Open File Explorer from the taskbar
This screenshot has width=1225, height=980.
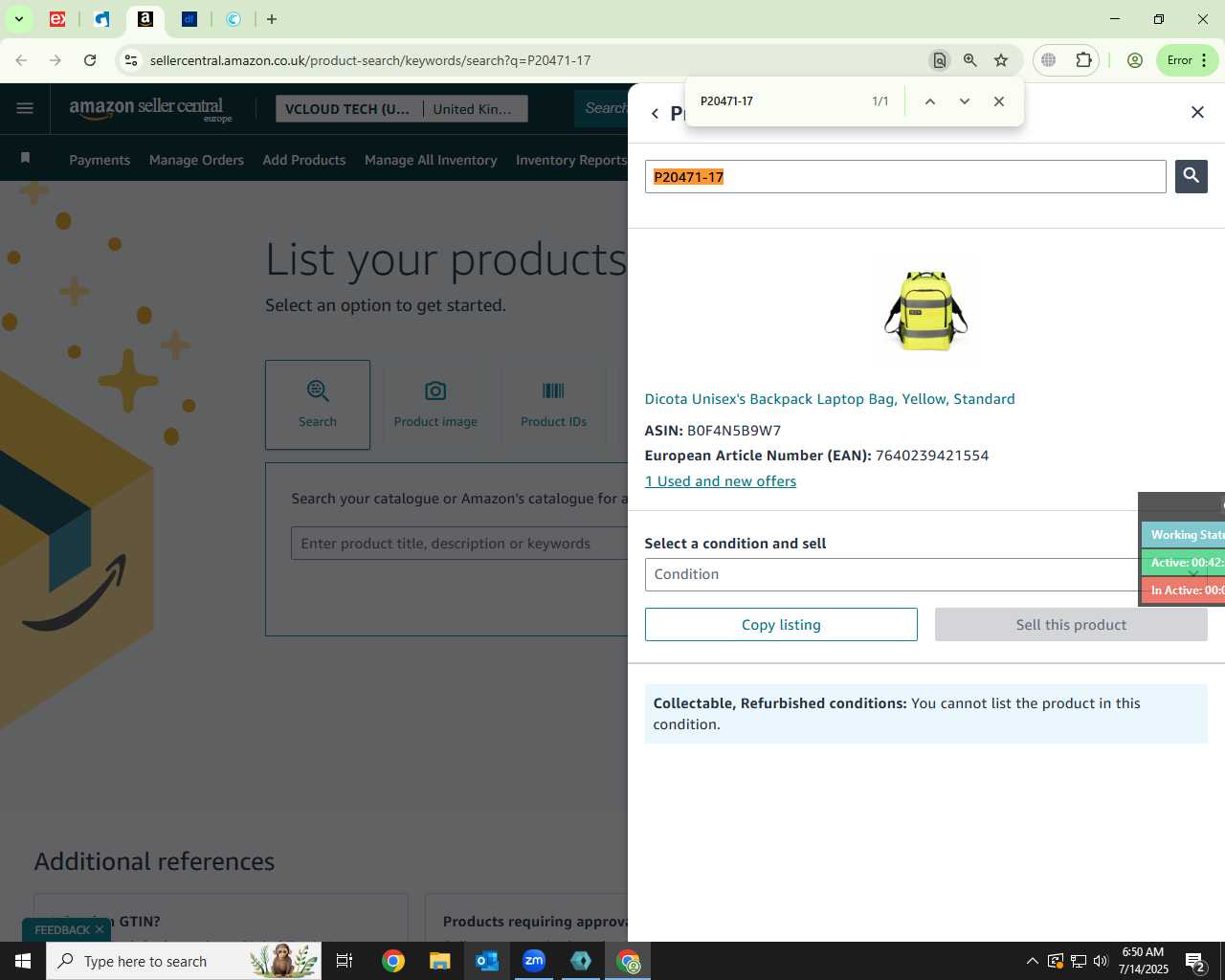point(439,961)
